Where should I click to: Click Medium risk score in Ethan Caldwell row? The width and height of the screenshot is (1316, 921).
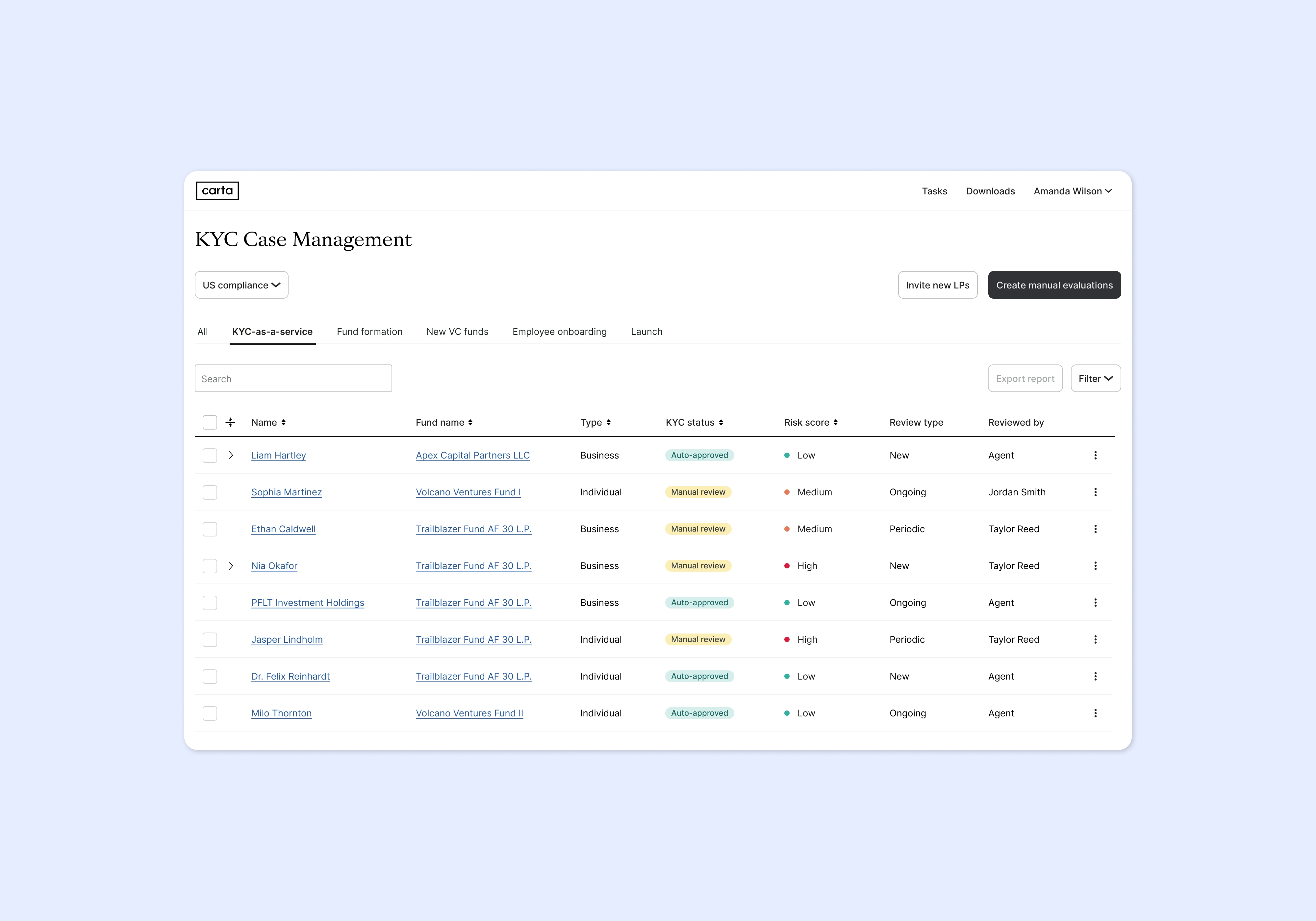[808, 529]
